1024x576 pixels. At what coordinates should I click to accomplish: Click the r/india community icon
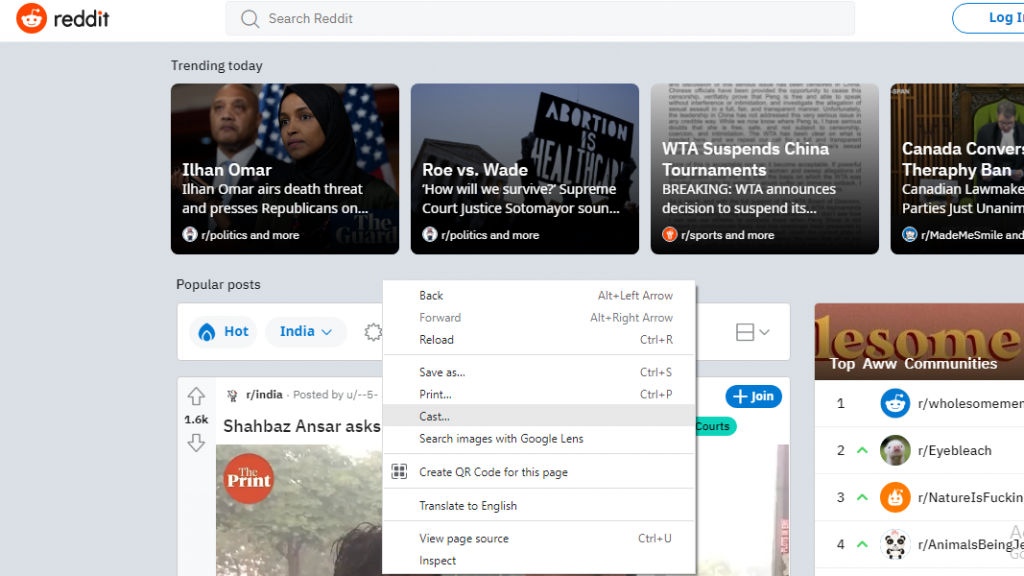[232, 395]
